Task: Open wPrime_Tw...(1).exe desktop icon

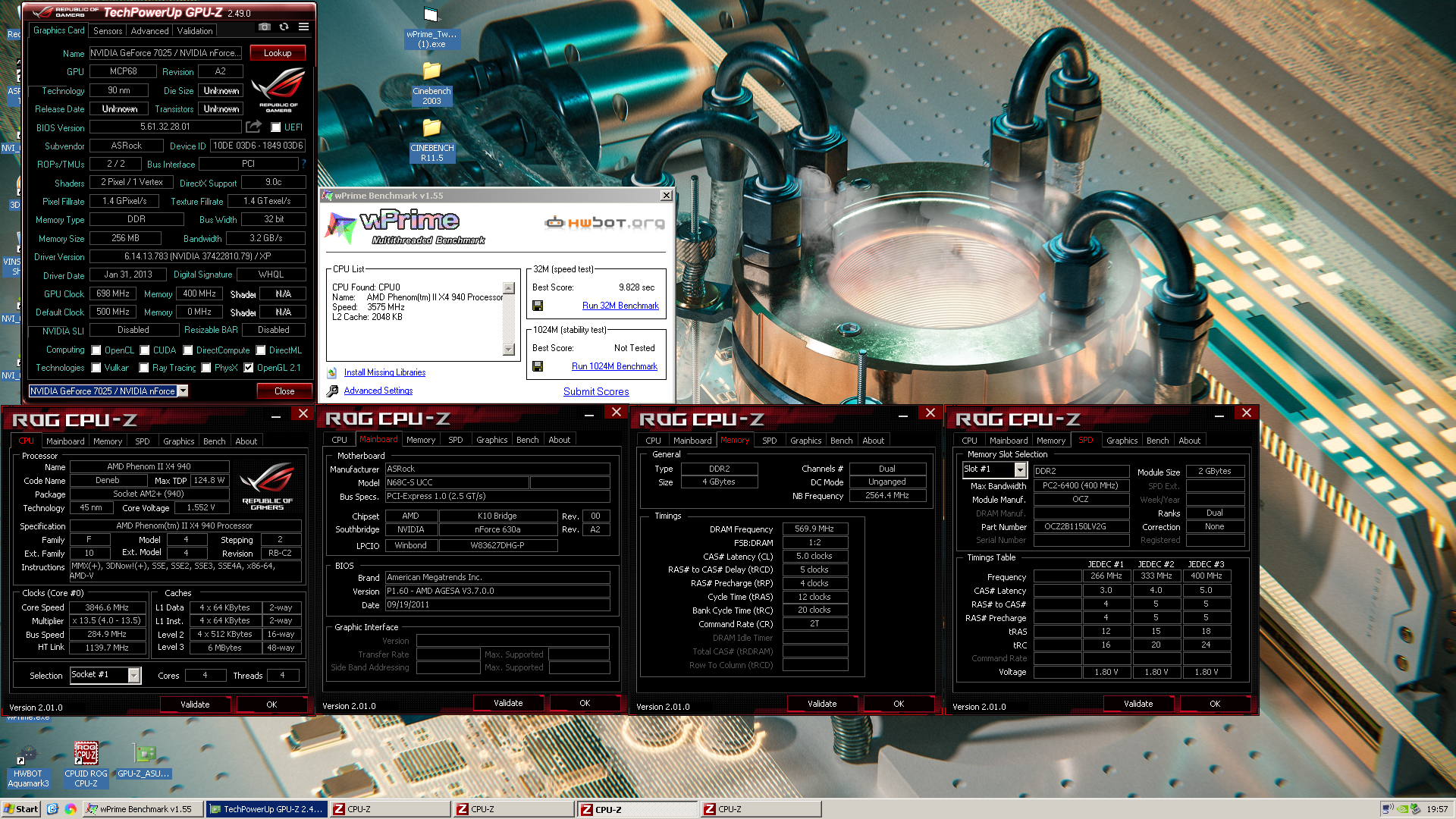Action: click(x=431, y=28)
